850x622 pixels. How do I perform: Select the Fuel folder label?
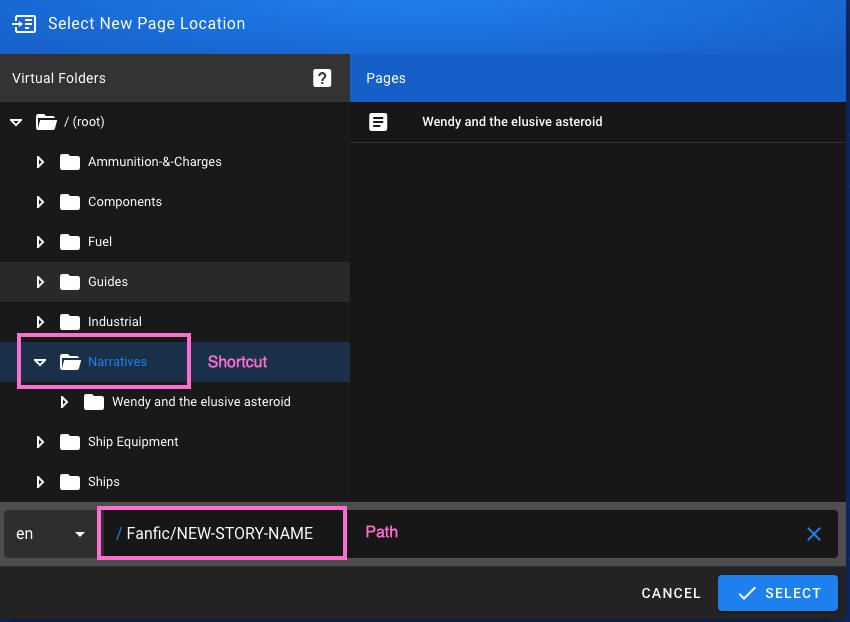(100, 242)
